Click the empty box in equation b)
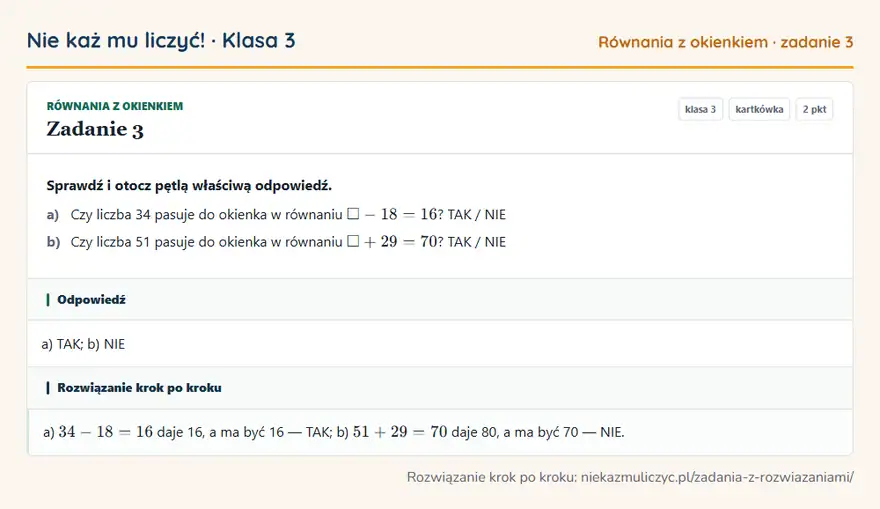The width and height of the screenshot is (880, 509). click(x=353, y=241)
